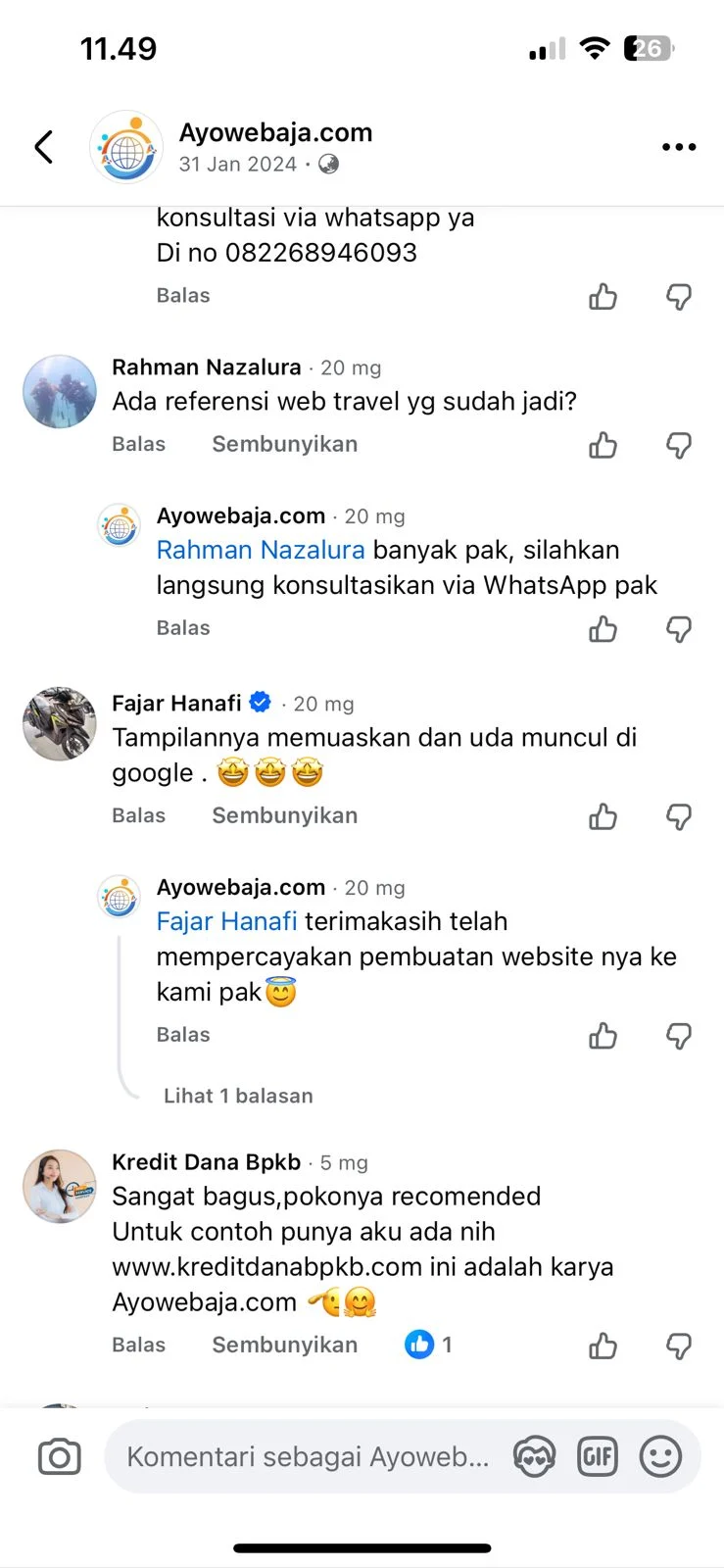Thumbs-up Kredit Dana Bpkb's comment
Image resolution: width=724 pixels, height=1568 pixels.
coord(603,1347)
